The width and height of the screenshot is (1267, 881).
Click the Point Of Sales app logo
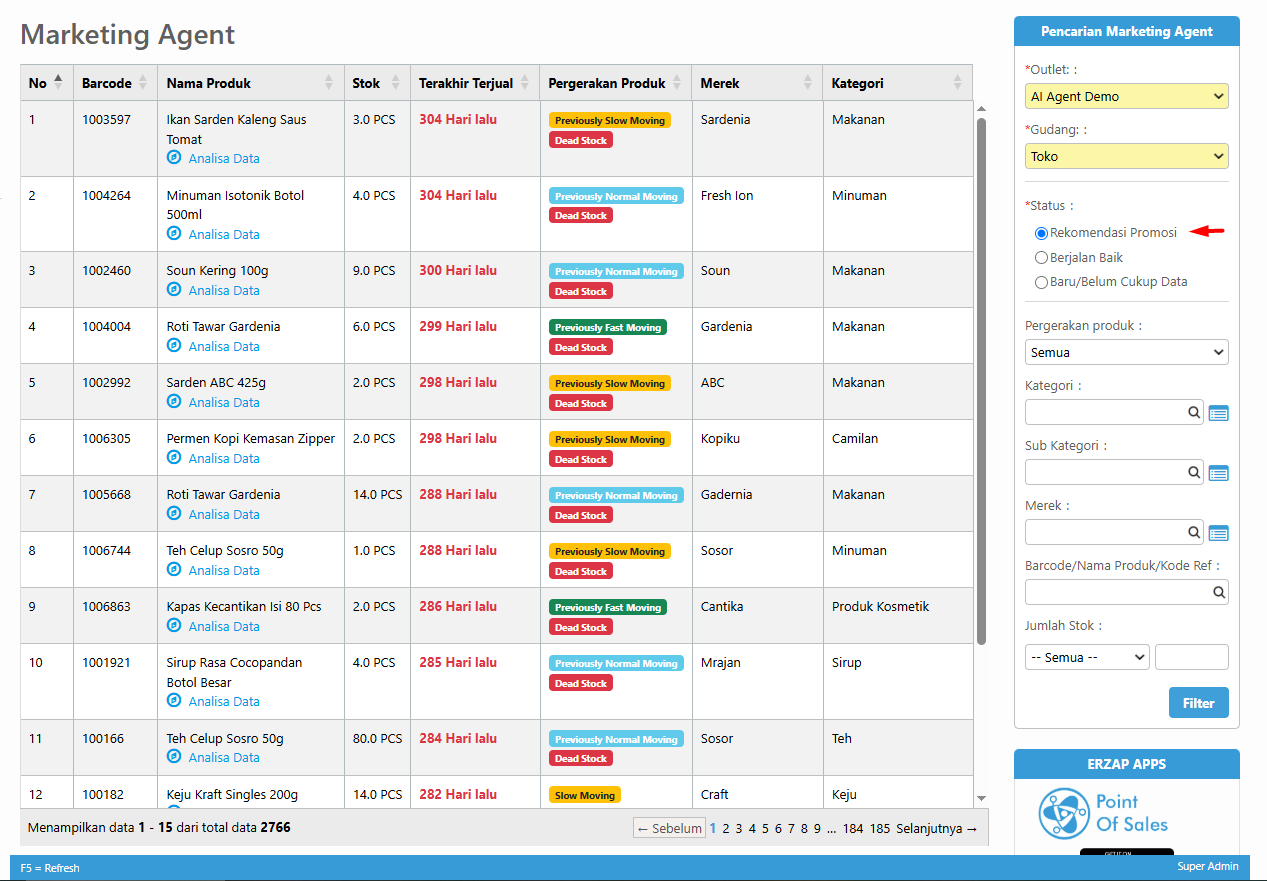[x=1103, y=813]
